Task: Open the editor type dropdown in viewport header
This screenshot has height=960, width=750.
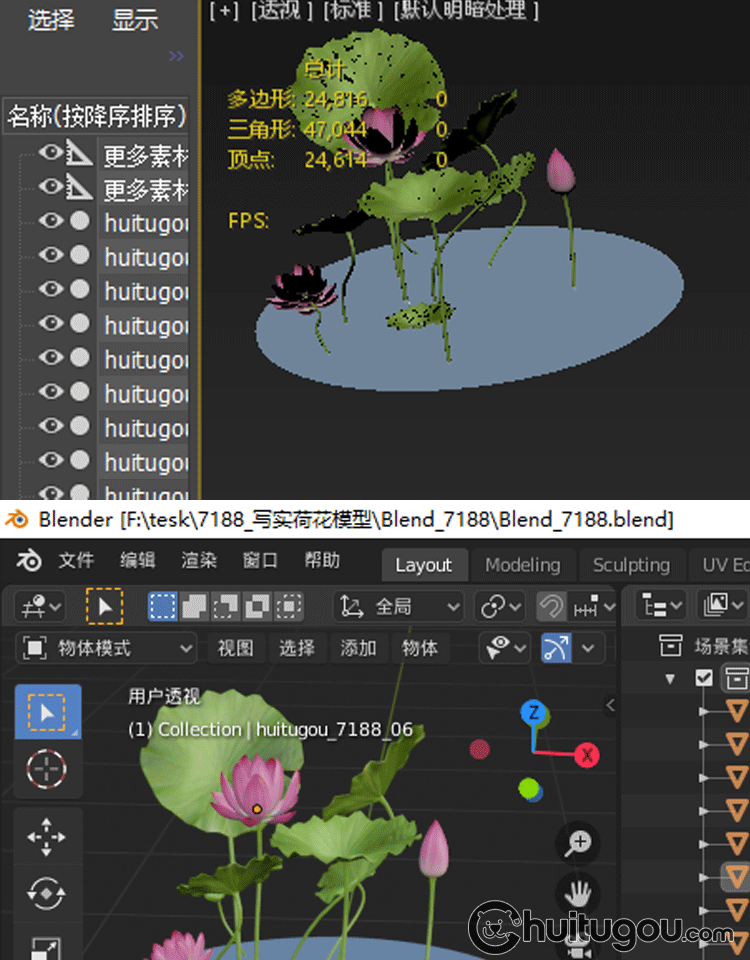Action: coord(40,607)
